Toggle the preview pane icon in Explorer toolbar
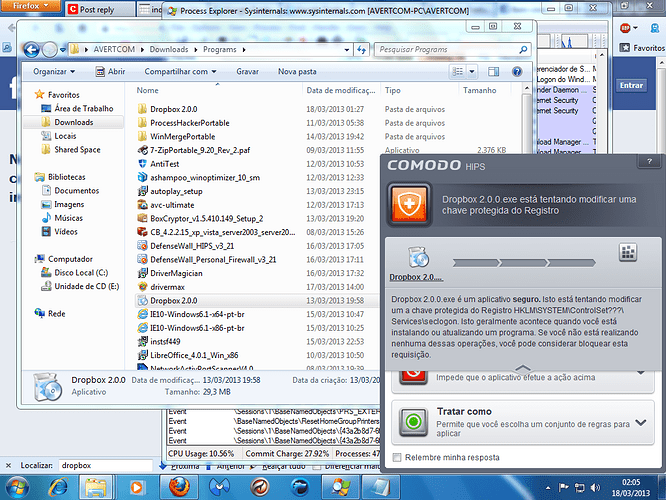The image size is (666, 500). tap(494, 71)
